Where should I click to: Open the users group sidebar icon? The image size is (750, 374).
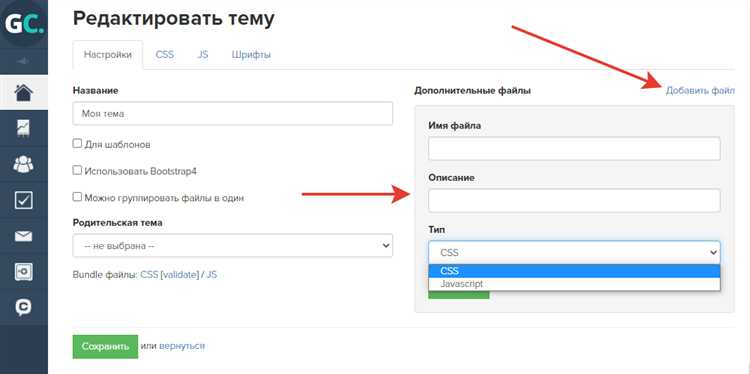(23, 164)
